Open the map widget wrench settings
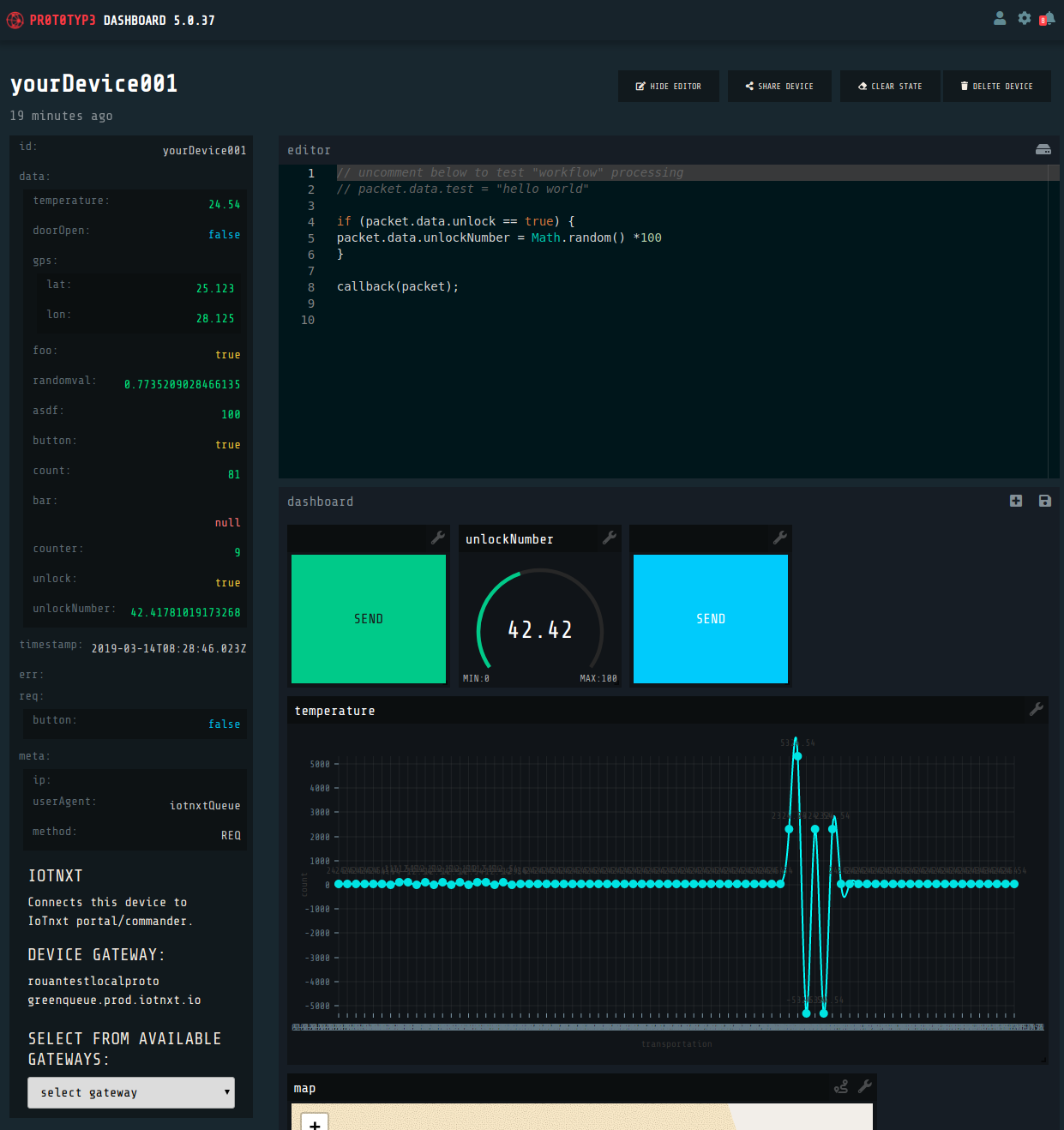Image resolution: width=1064 pixels, height=1130 pixels. coord(865,1086)
